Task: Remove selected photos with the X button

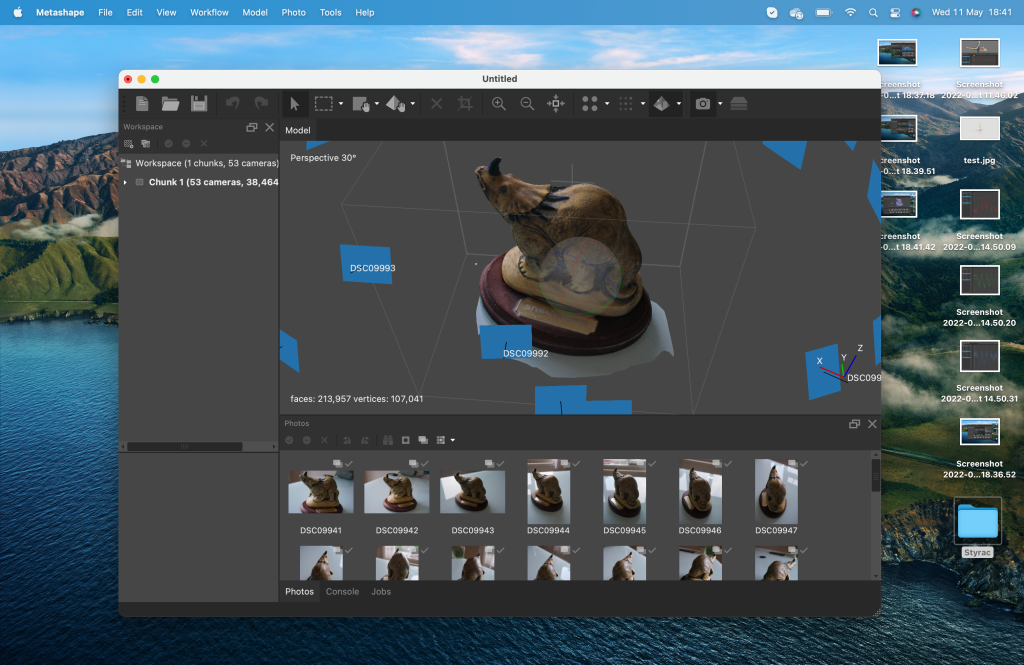Action: pyautogui.click(x=324, y=439)
